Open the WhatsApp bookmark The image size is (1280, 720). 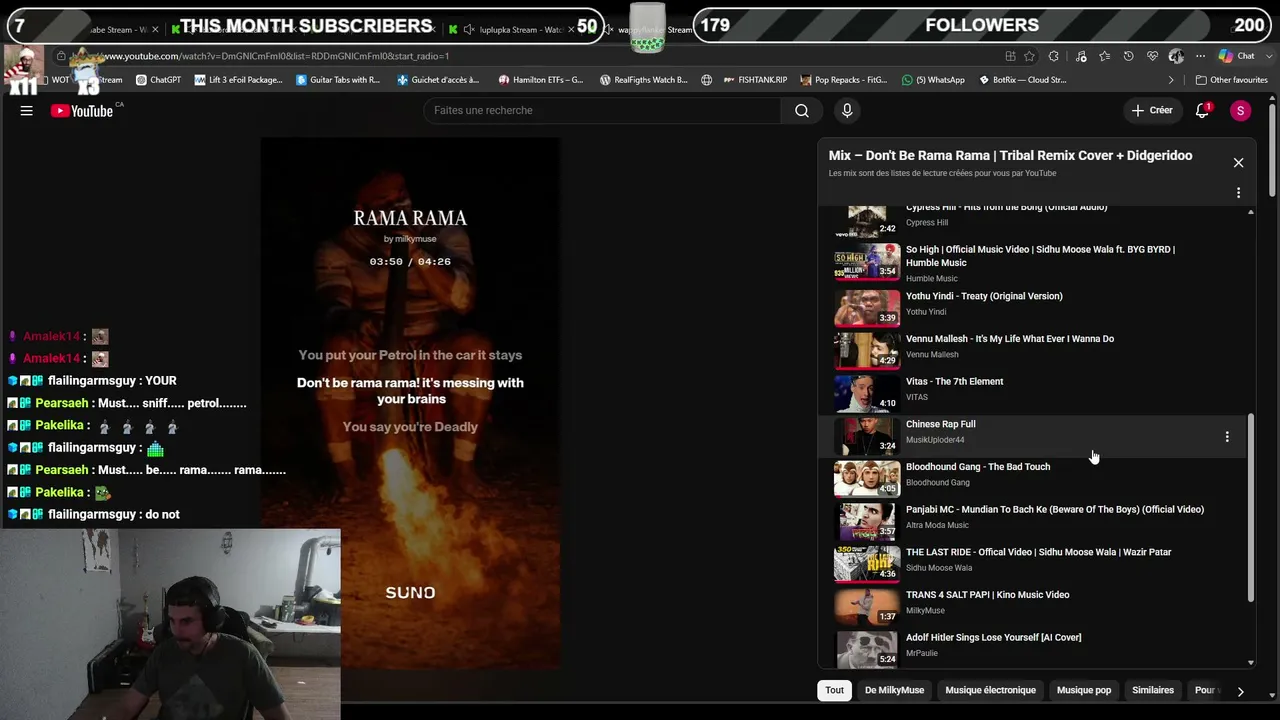pyautogui.click(x=933, y=80)
